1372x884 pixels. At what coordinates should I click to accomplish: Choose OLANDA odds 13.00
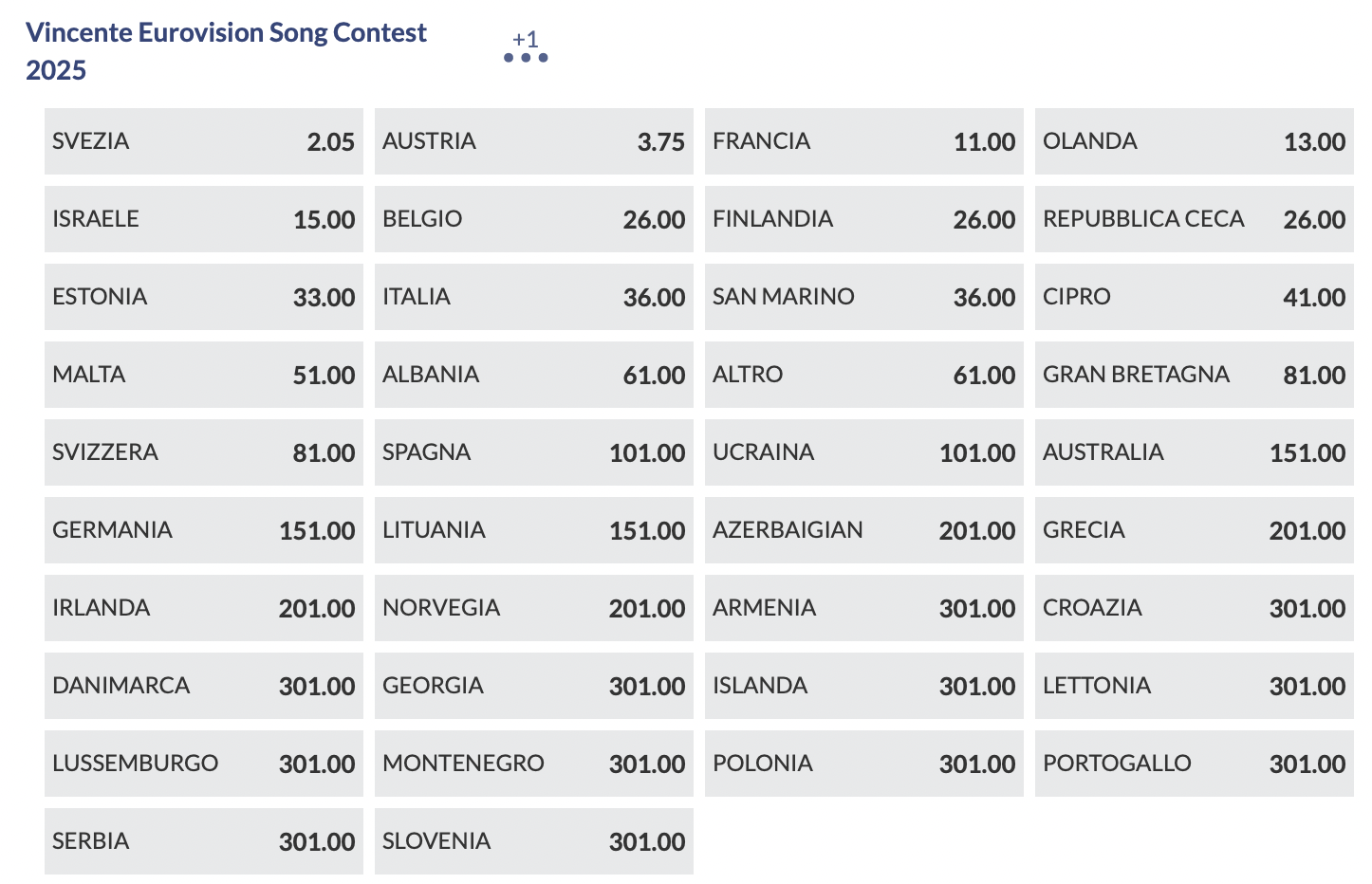pyautogui.click(x=1194, y=141)
